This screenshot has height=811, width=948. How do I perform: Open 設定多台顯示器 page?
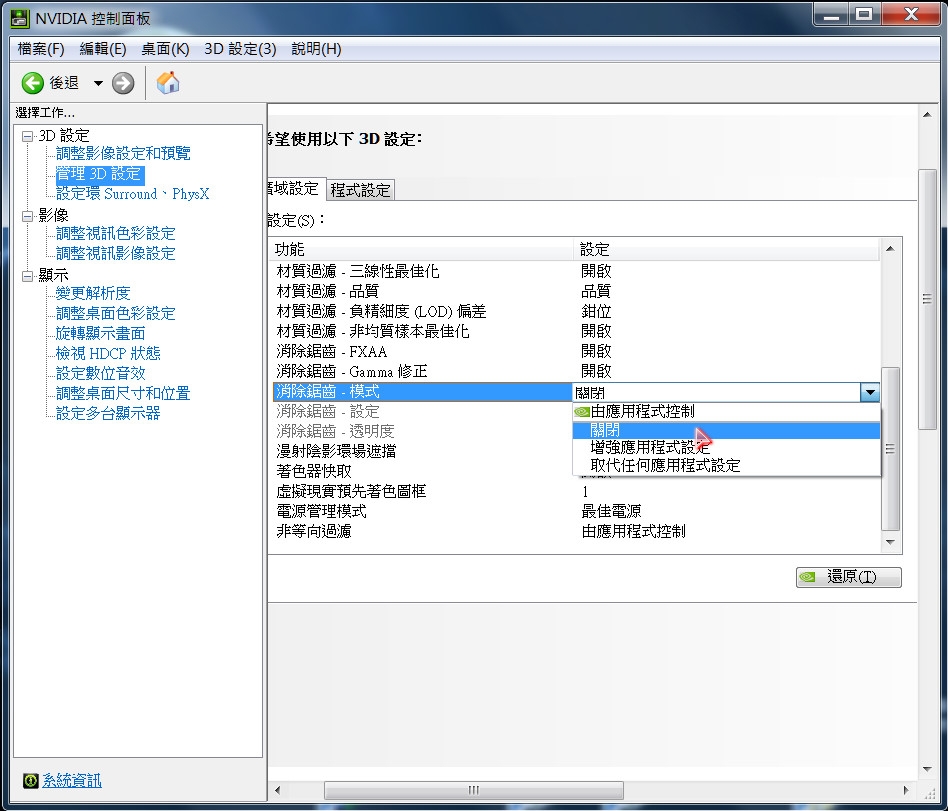(x=108, y=414)
